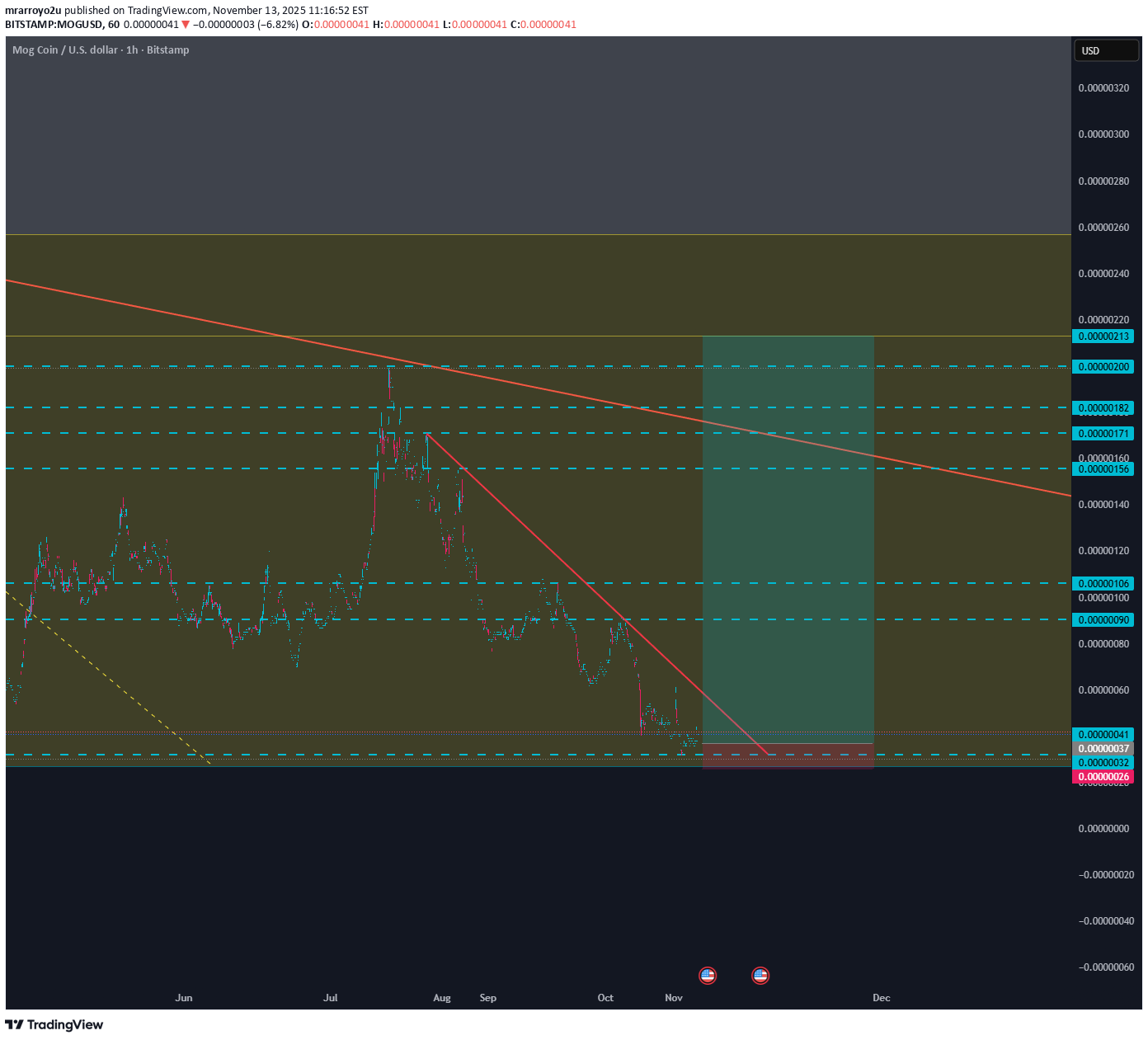Click the 0.00000000 axis value
1148x1040 pixels.
click(1103, 829)
